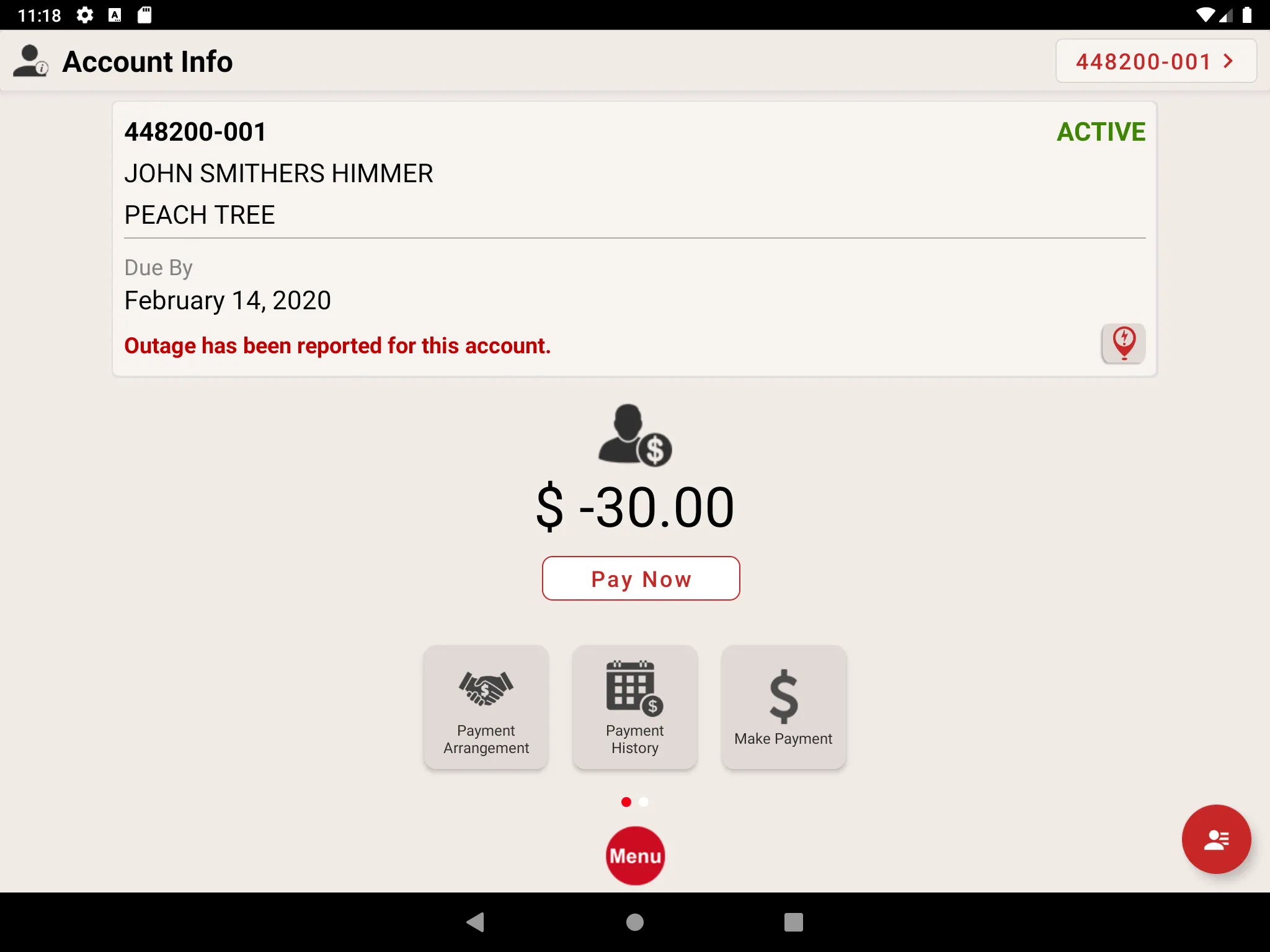Click the person with dollar sign icon
Image resolution: width=1270 pixels, height=952 pixels.
pos(634,436)
